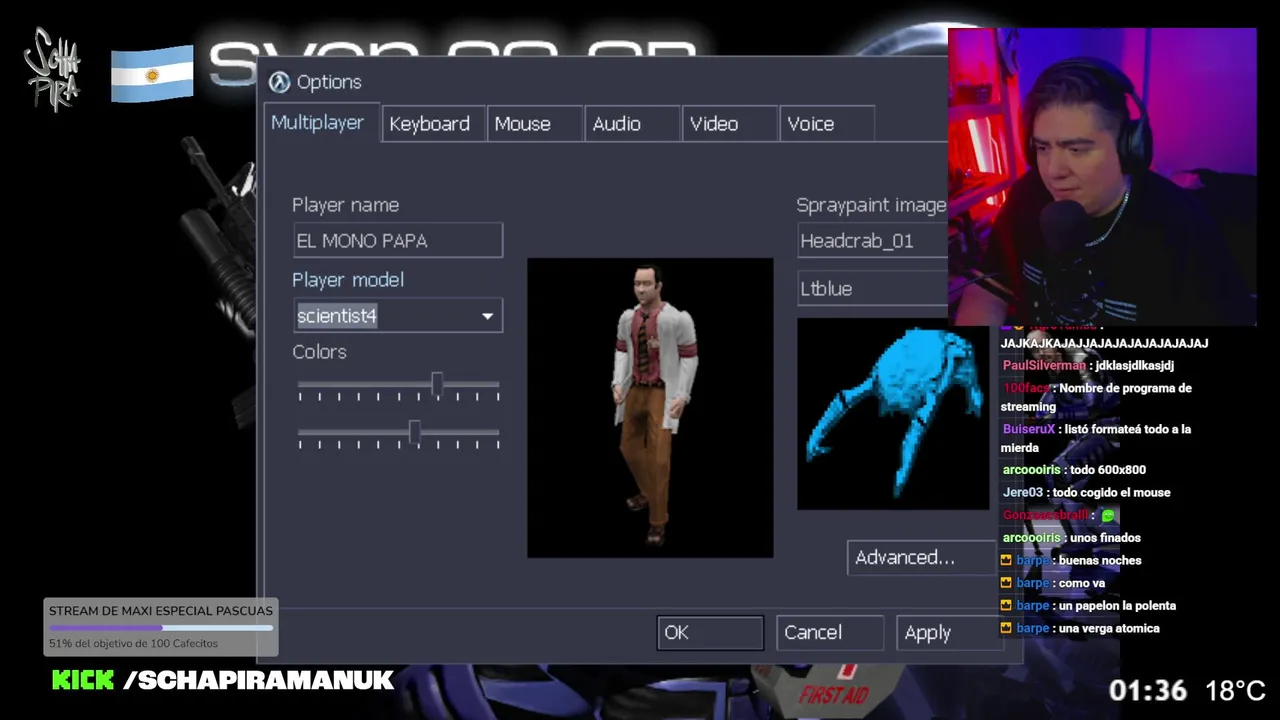Click the scientist player model preview
Viewport: 1280px width, 720px height.
coord(650,408)
